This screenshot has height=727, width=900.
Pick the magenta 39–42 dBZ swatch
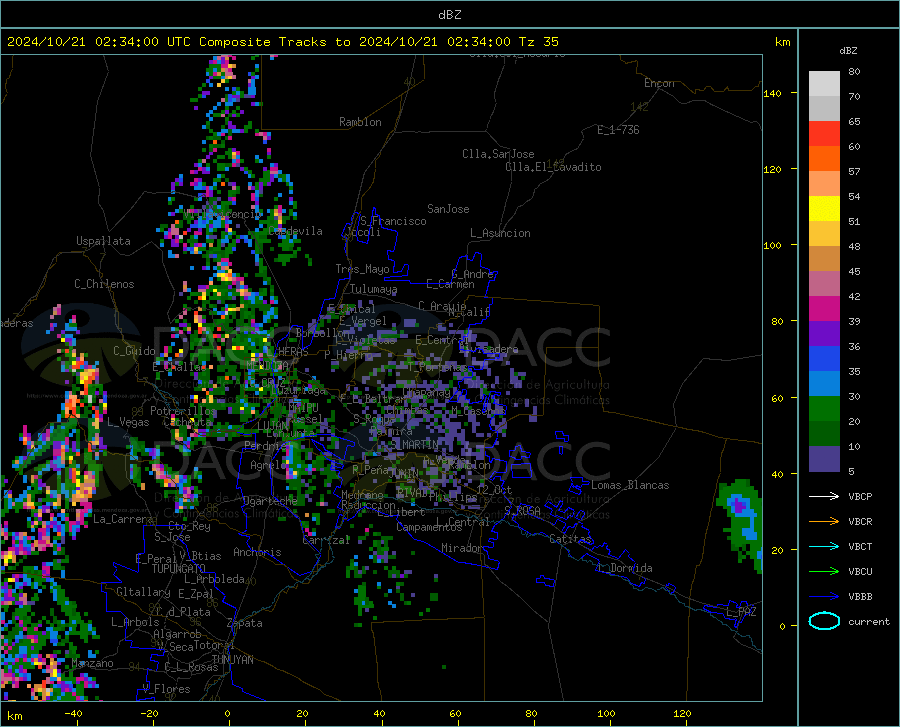(x=824, y=309)
